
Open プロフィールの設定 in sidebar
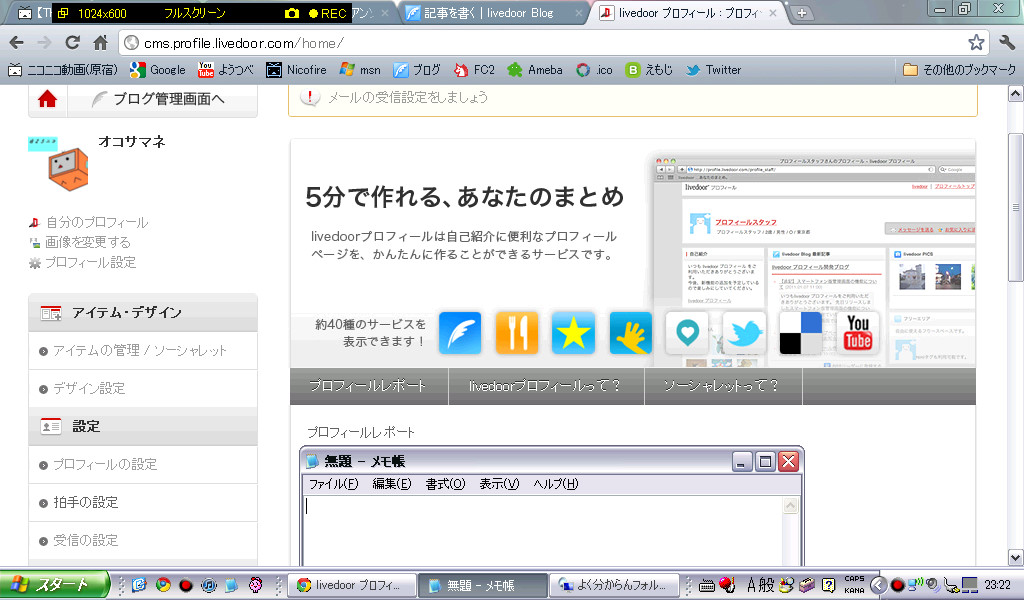tap(105, 464)
